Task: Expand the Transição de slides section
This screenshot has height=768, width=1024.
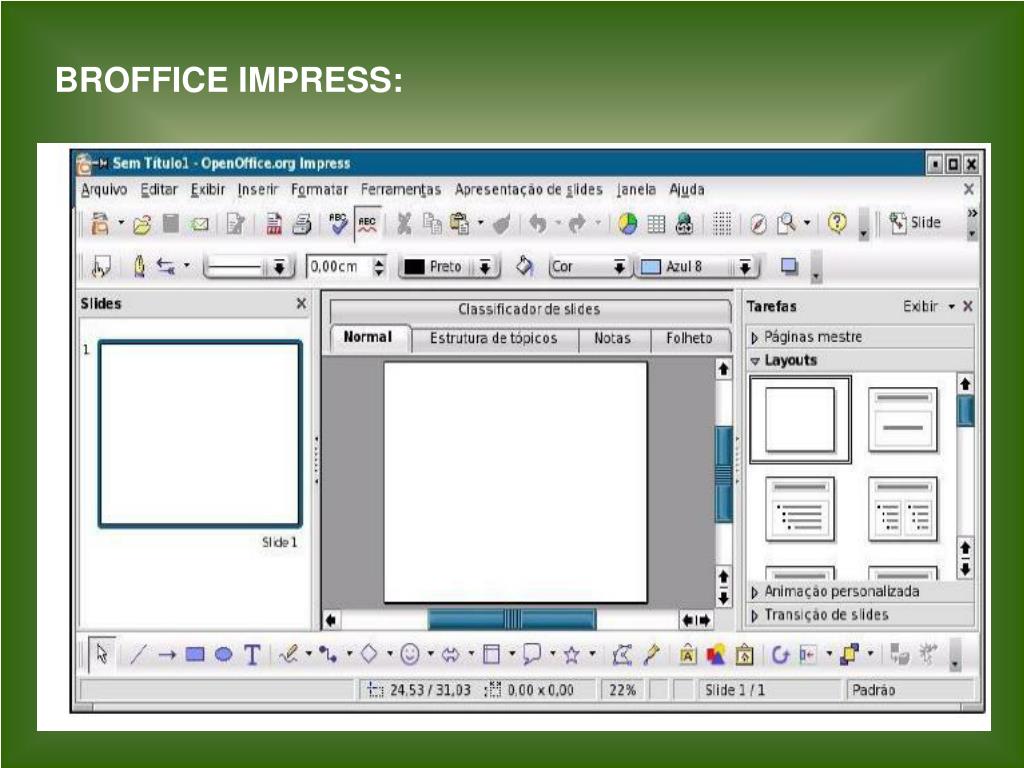Action: pos(859,615)
